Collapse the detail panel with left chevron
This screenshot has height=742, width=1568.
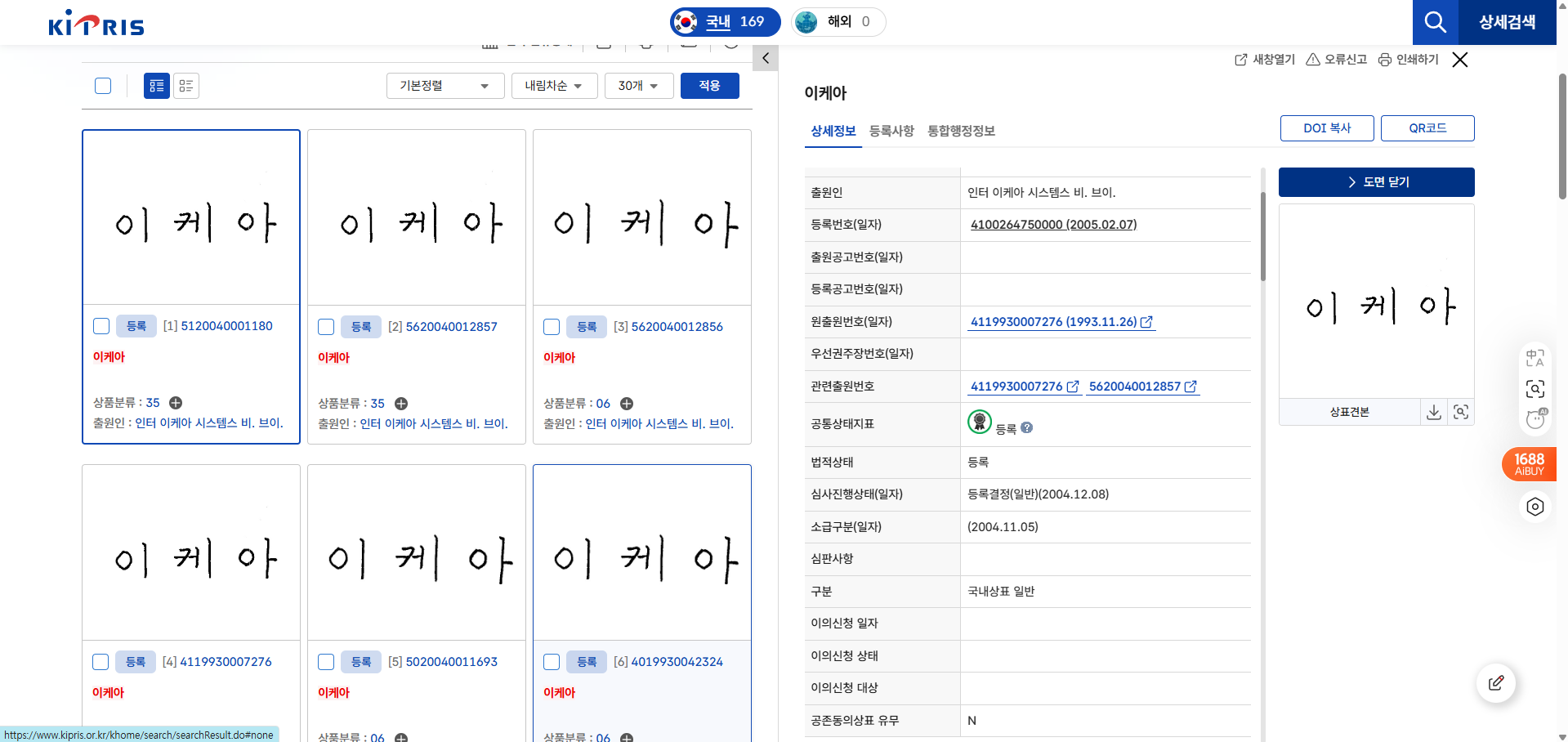click(766, 58)
